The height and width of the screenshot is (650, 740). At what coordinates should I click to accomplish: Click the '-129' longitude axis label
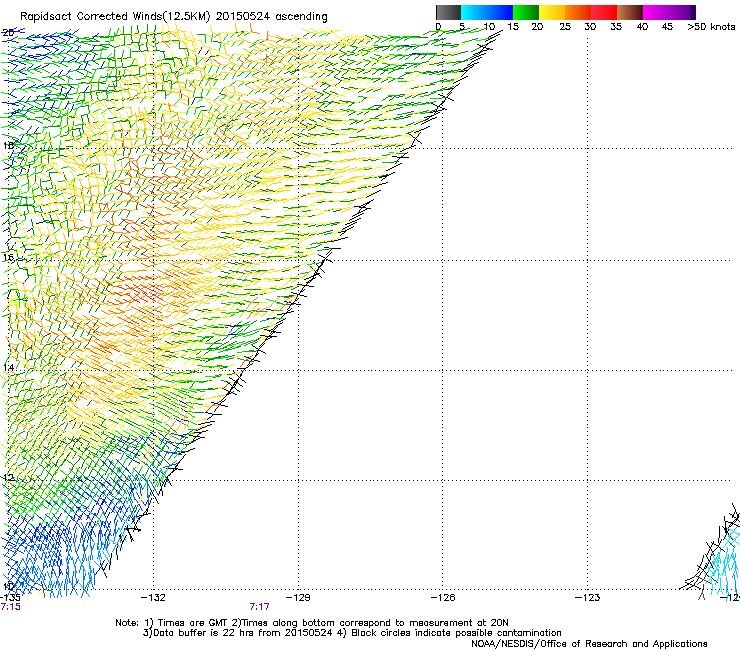point(298,598)
